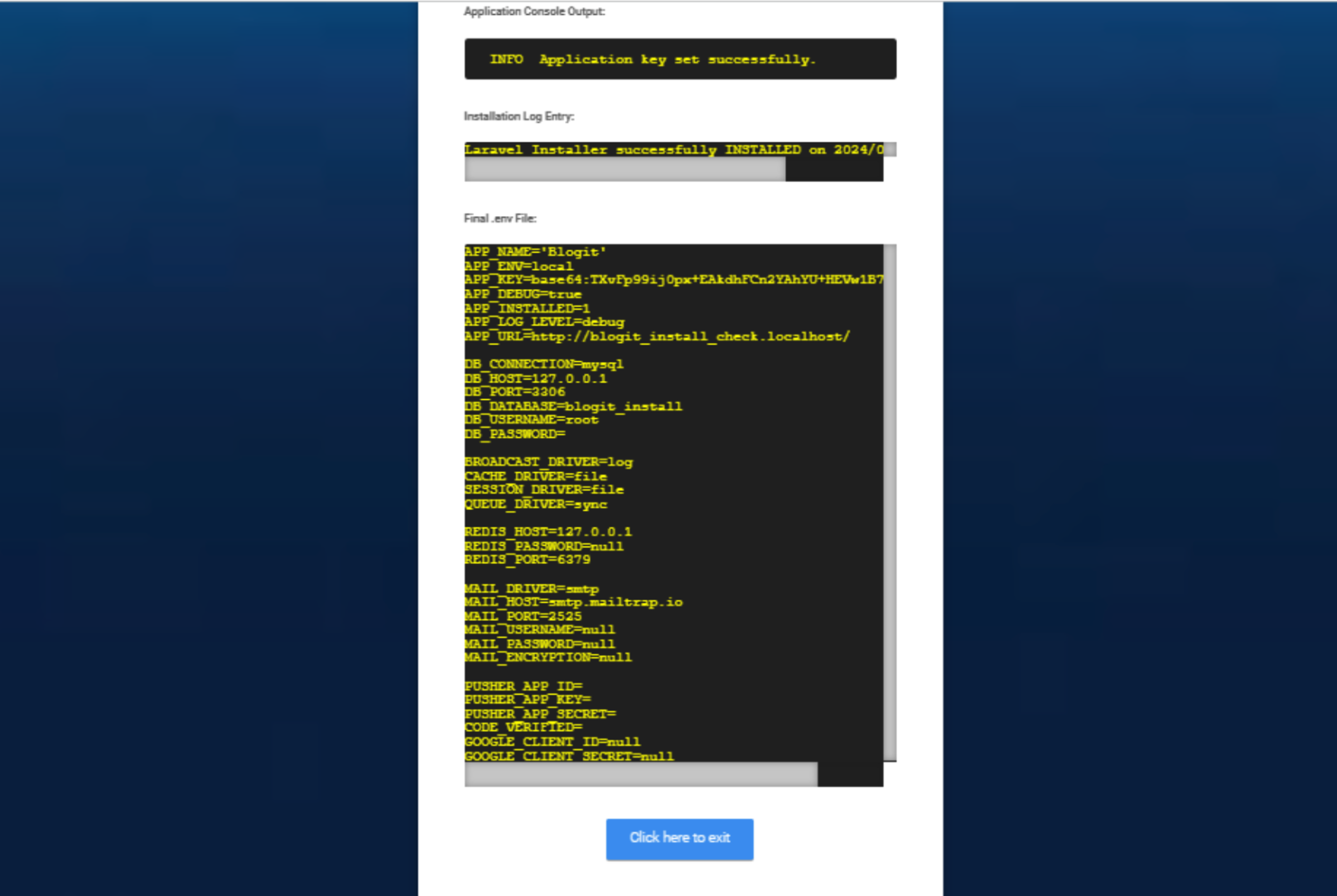Image resolution: width=1337 pixels, height=896 pixels.
Task: Click the MAIL_HOST=smtp.mailtrap.io line
Action: point(573,602)
